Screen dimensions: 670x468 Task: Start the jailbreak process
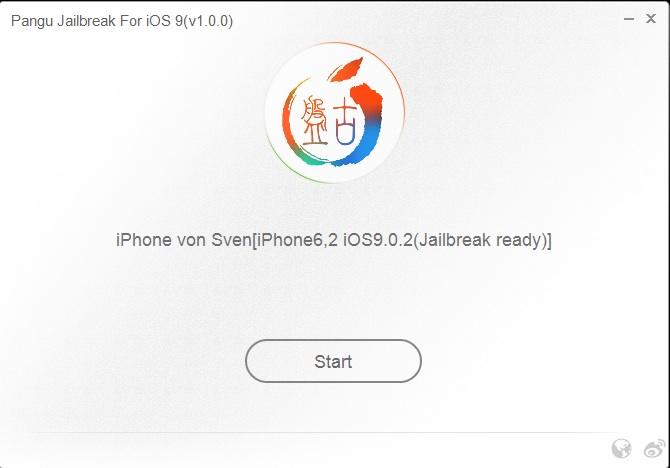point(333,361)
